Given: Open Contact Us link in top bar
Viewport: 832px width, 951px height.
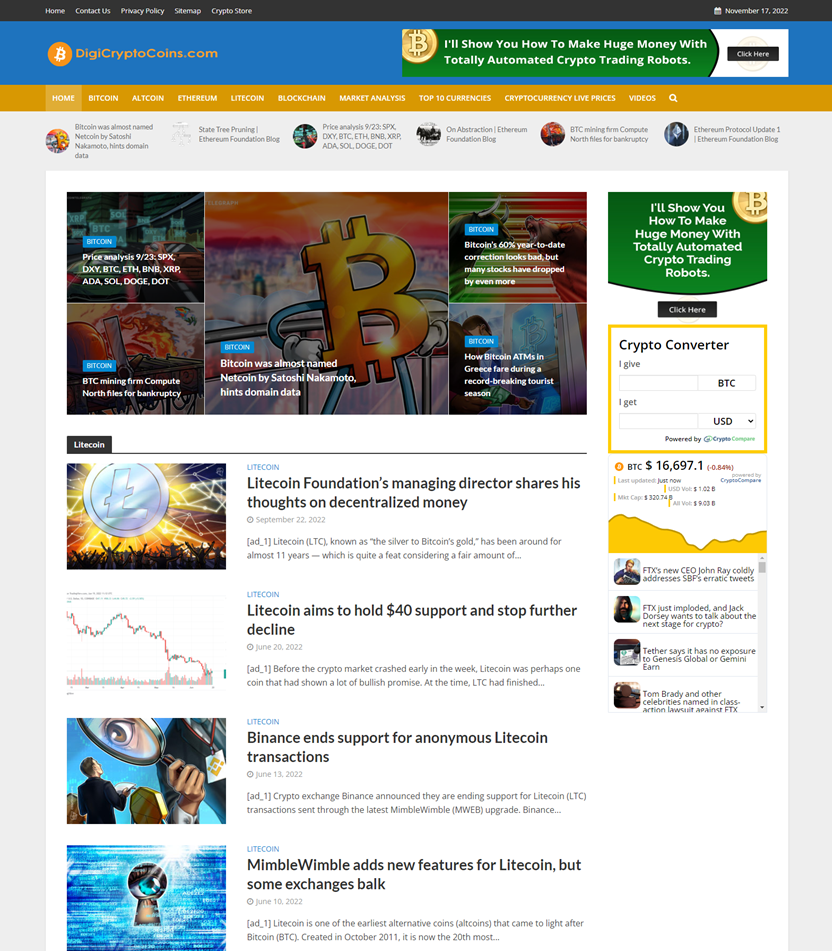Looking at the screenshot, I should [x=93, y=11].
